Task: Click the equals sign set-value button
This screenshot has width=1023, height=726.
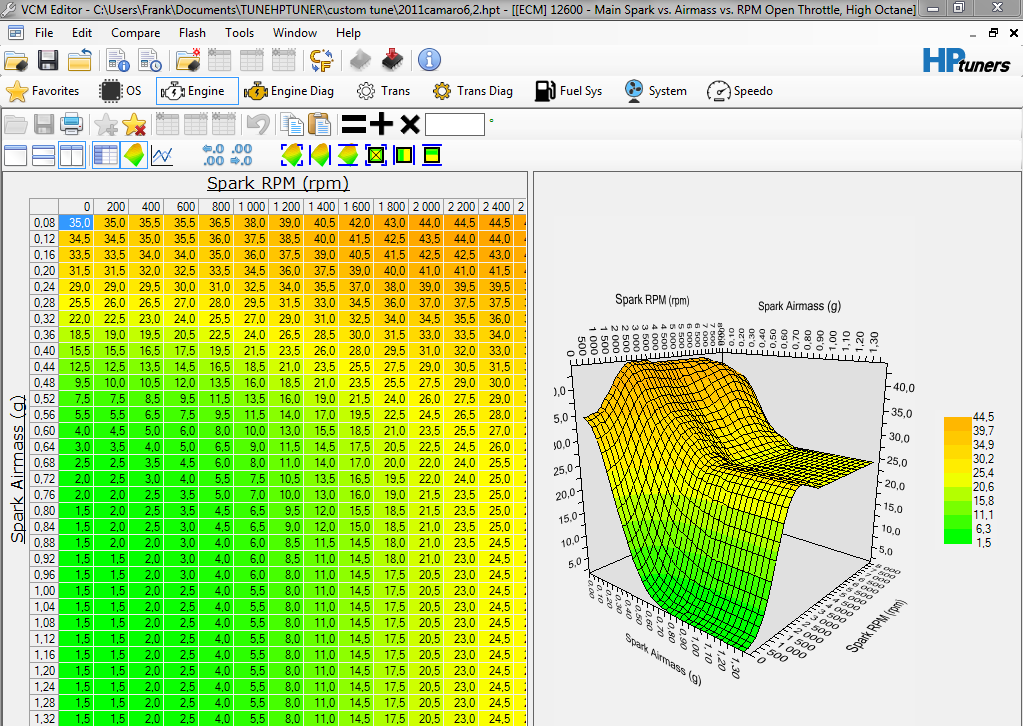Action: point(354,124)
